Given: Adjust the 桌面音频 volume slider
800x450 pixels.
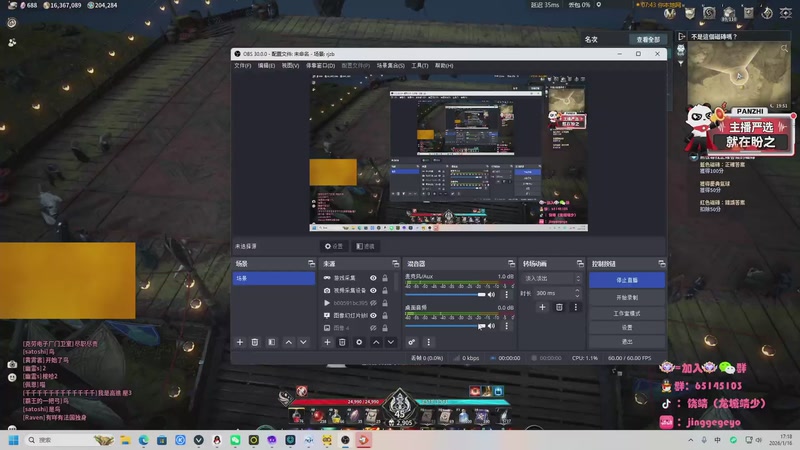Looking at the screenshot, I should tap(444, 326).
